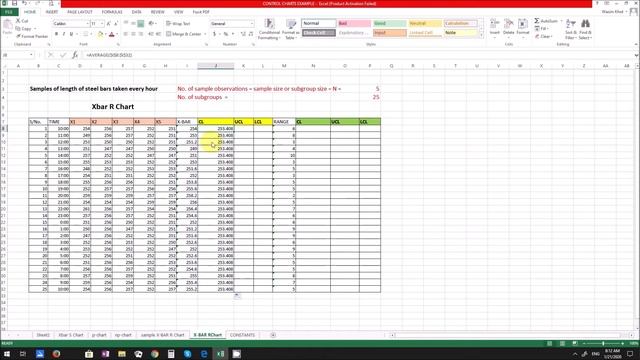Click the Increase Indent icon
Image resolution: width=640 pixels, height=360 pixels.
point(158,34)
